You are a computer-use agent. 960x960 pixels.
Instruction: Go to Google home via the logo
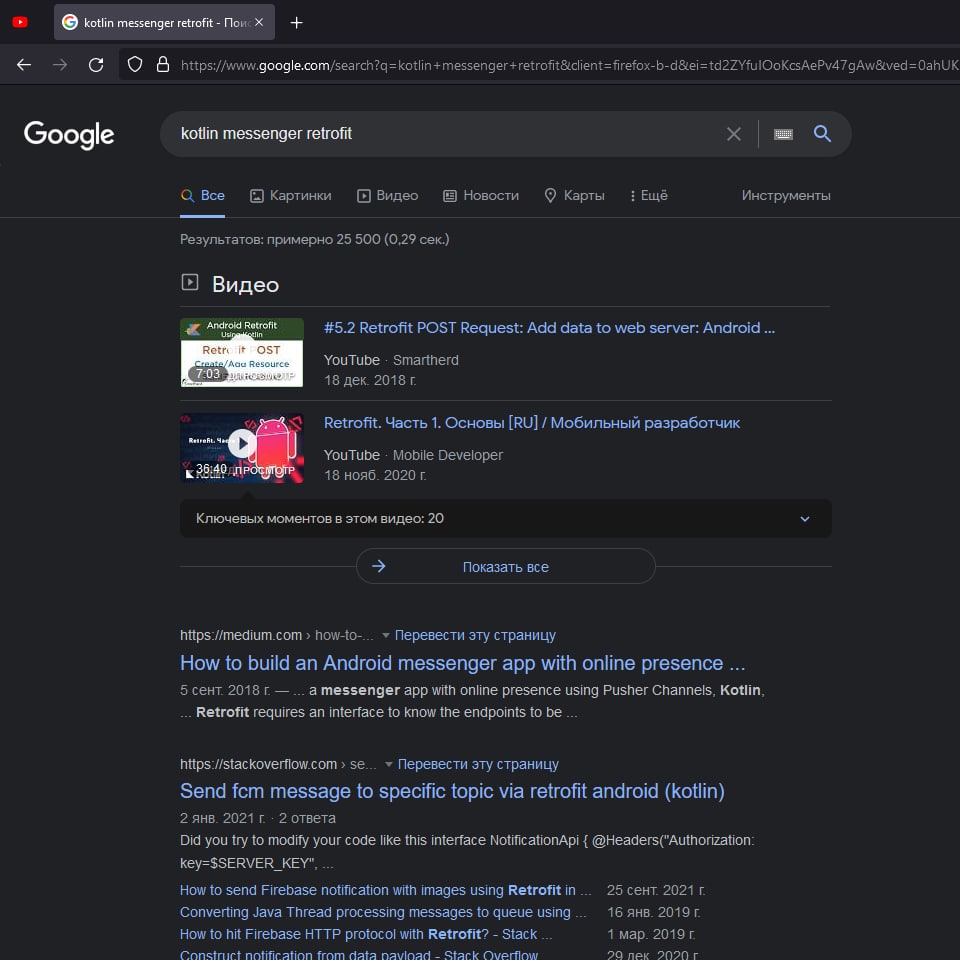69,135
